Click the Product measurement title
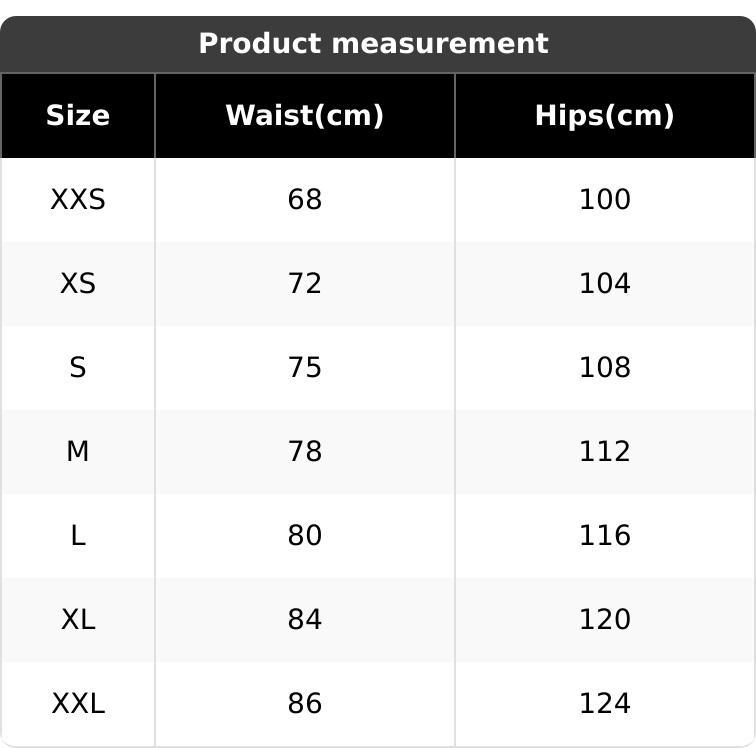This screenshot has width=756, height=748. 373,44
